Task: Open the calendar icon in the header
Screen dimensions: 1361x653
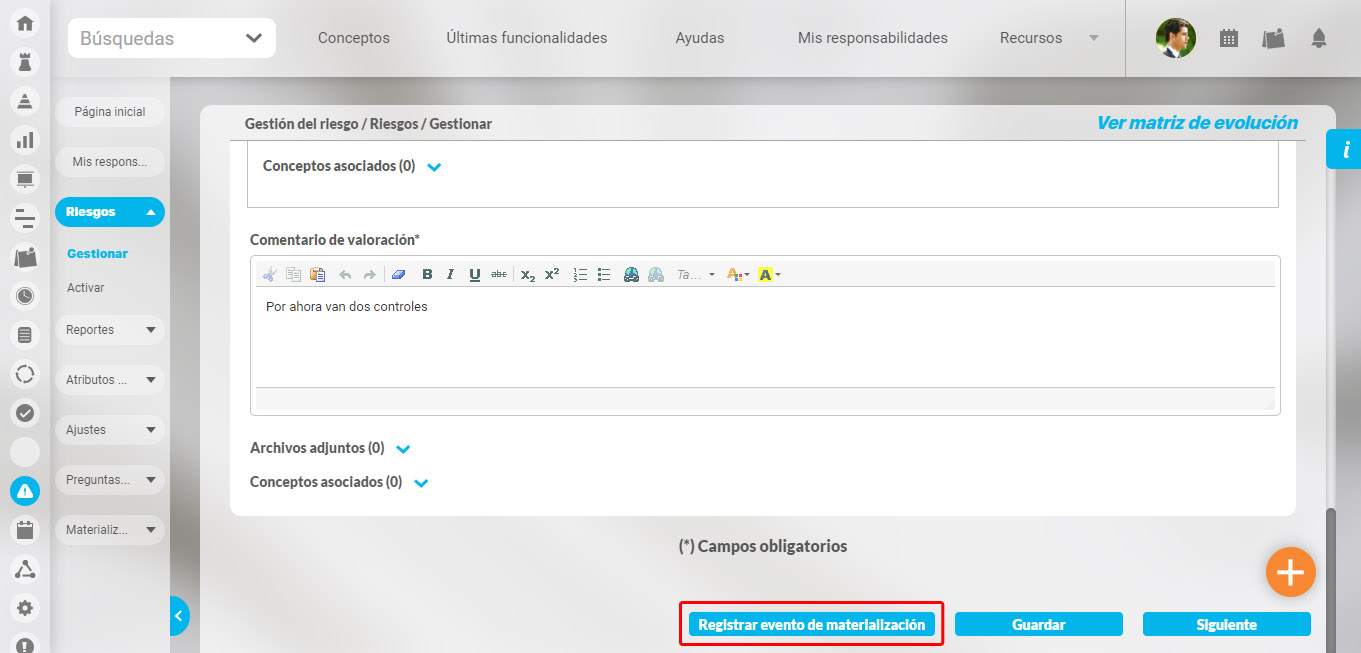Action: tap(1229, 38)
